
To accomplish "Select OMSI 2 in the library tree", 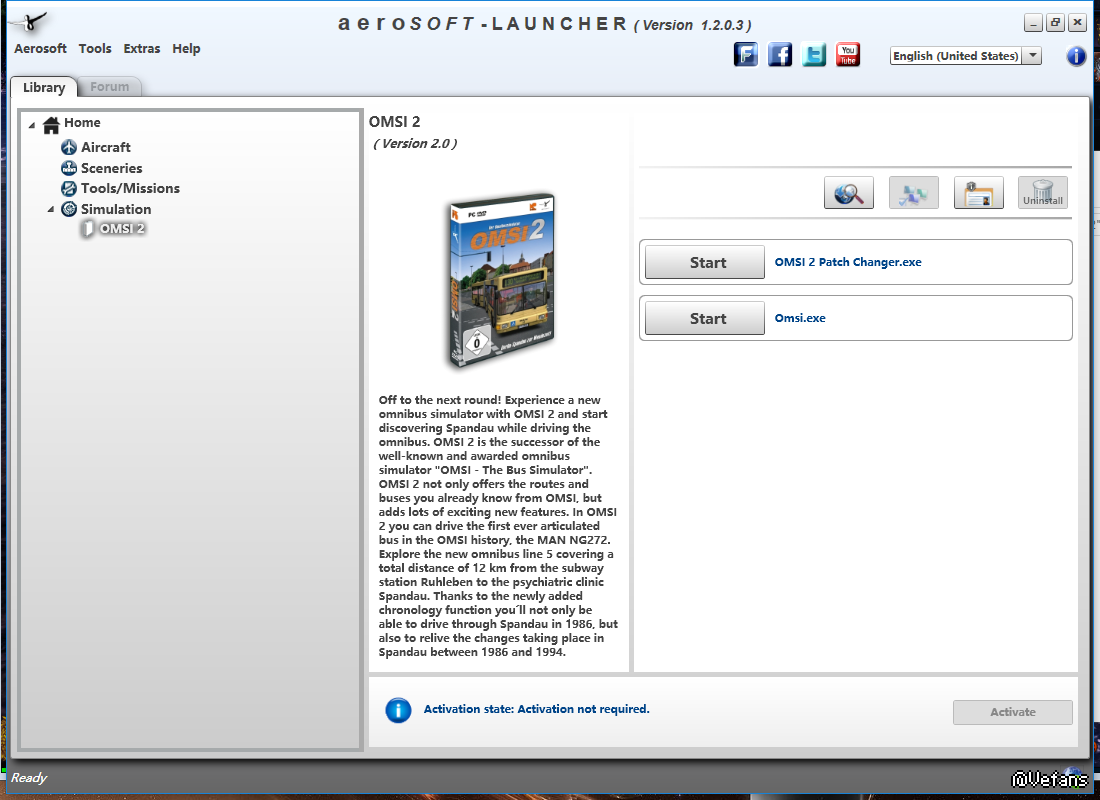I will coord(122,229).
